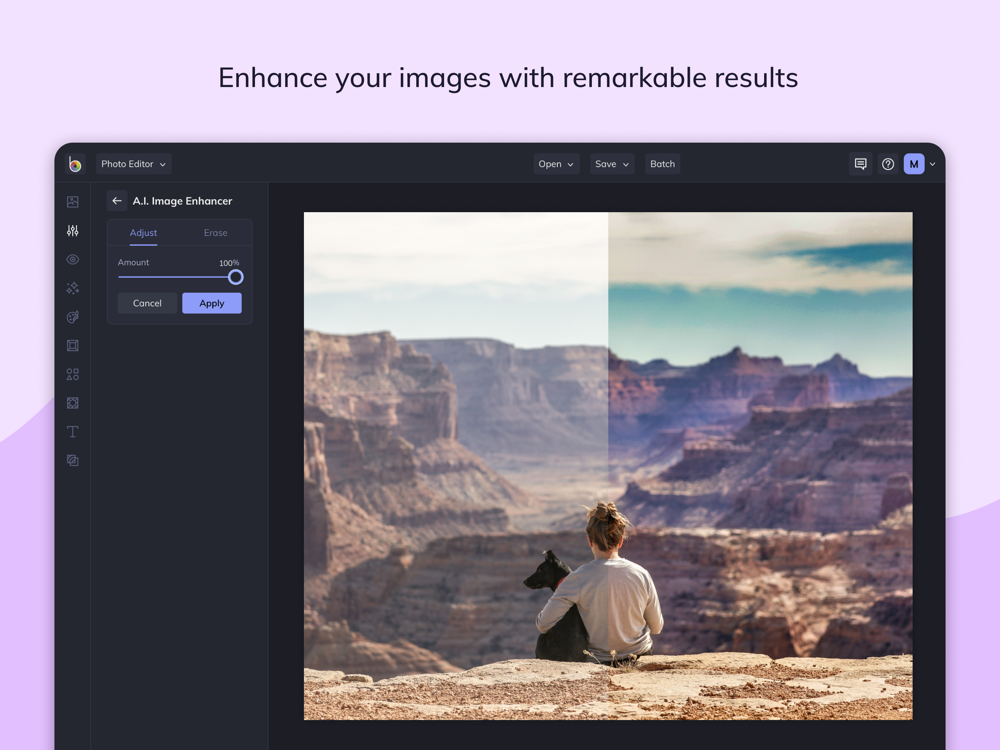Open the Effects sparkle icon
This screenshot has width=1000, height=750.
(73, 288)
